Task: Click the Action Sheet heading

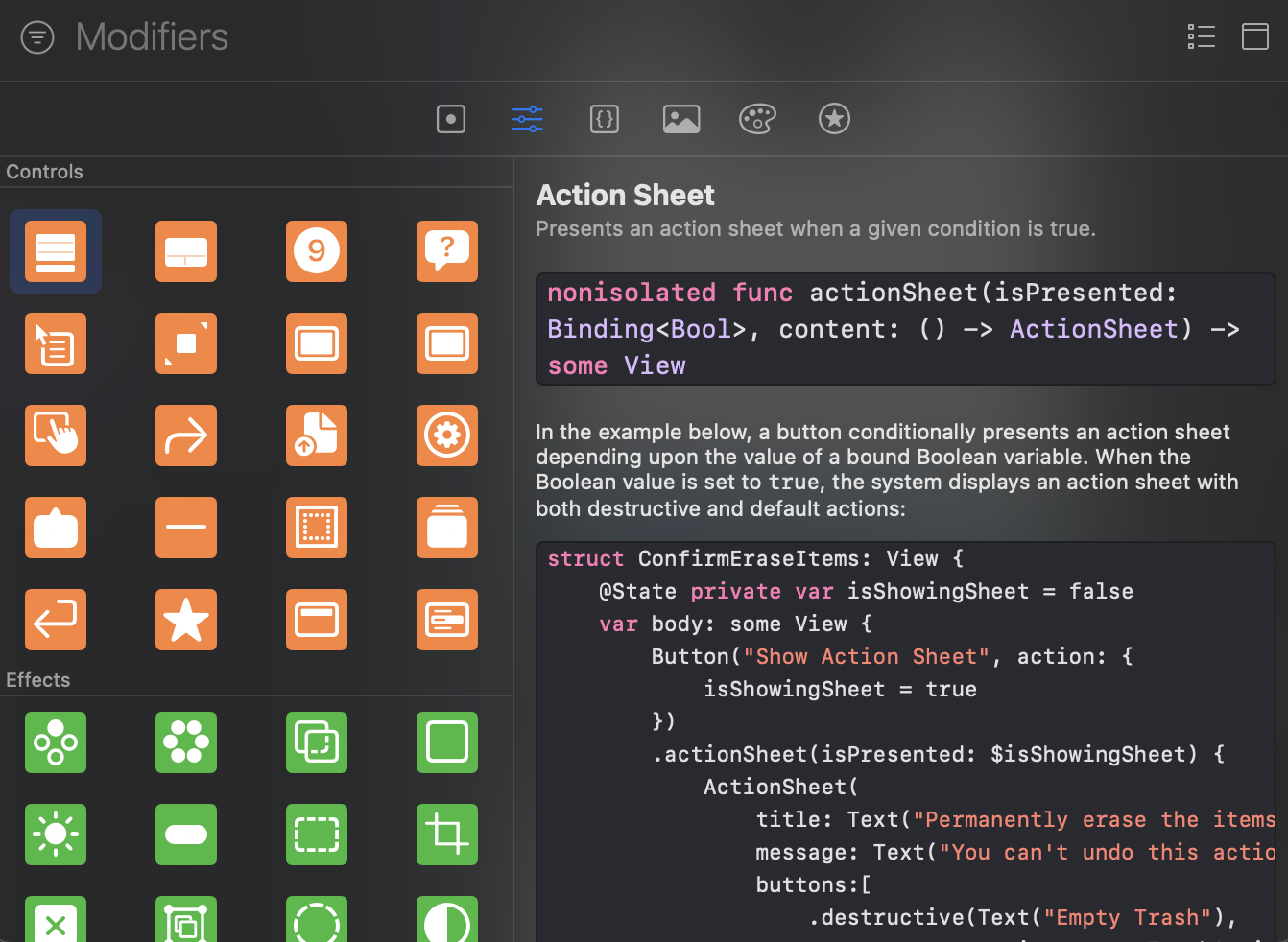Action: pyautogui.click(x=625, y=195)
